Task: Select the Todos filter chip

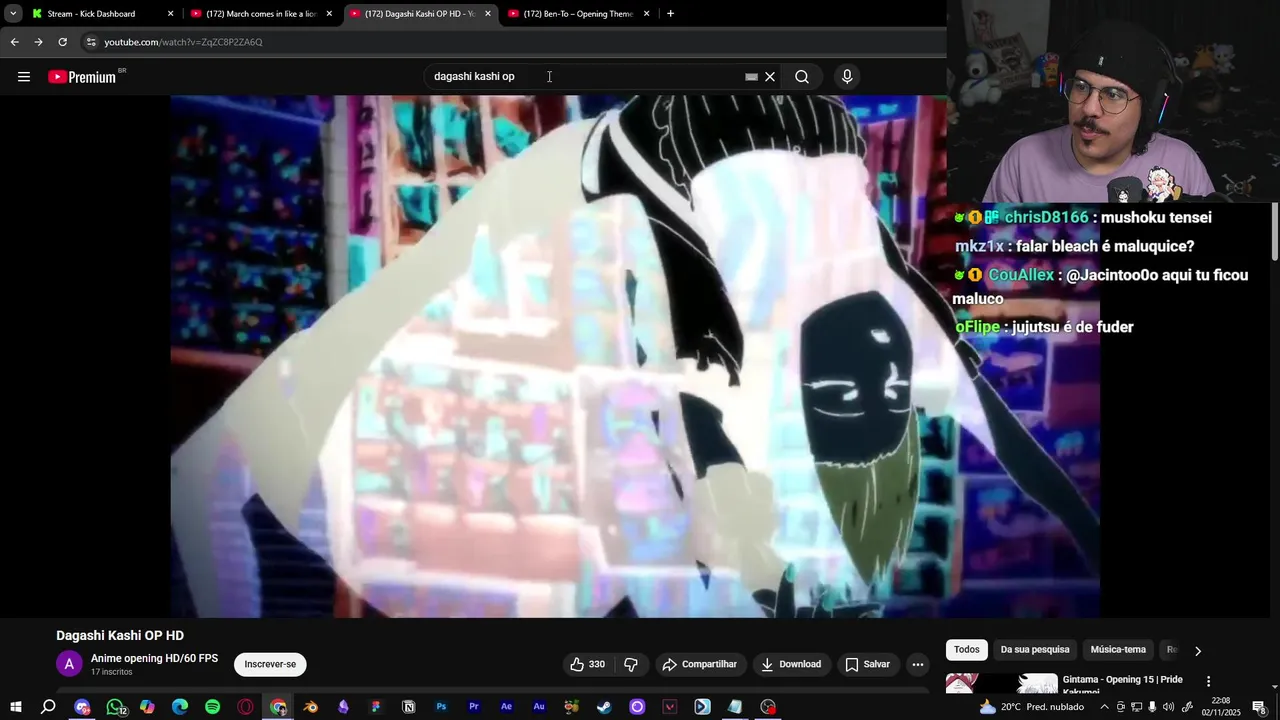Action: click(967, 650)
